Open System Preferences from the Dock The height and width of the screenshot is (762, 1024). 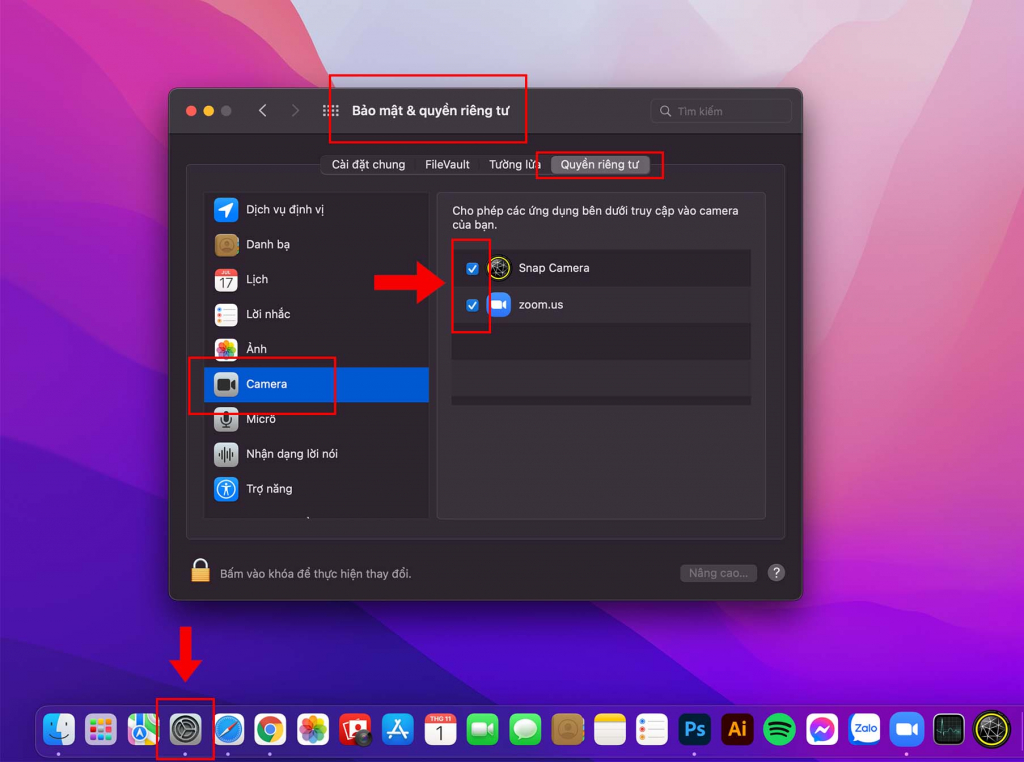[x=185, y=729]
